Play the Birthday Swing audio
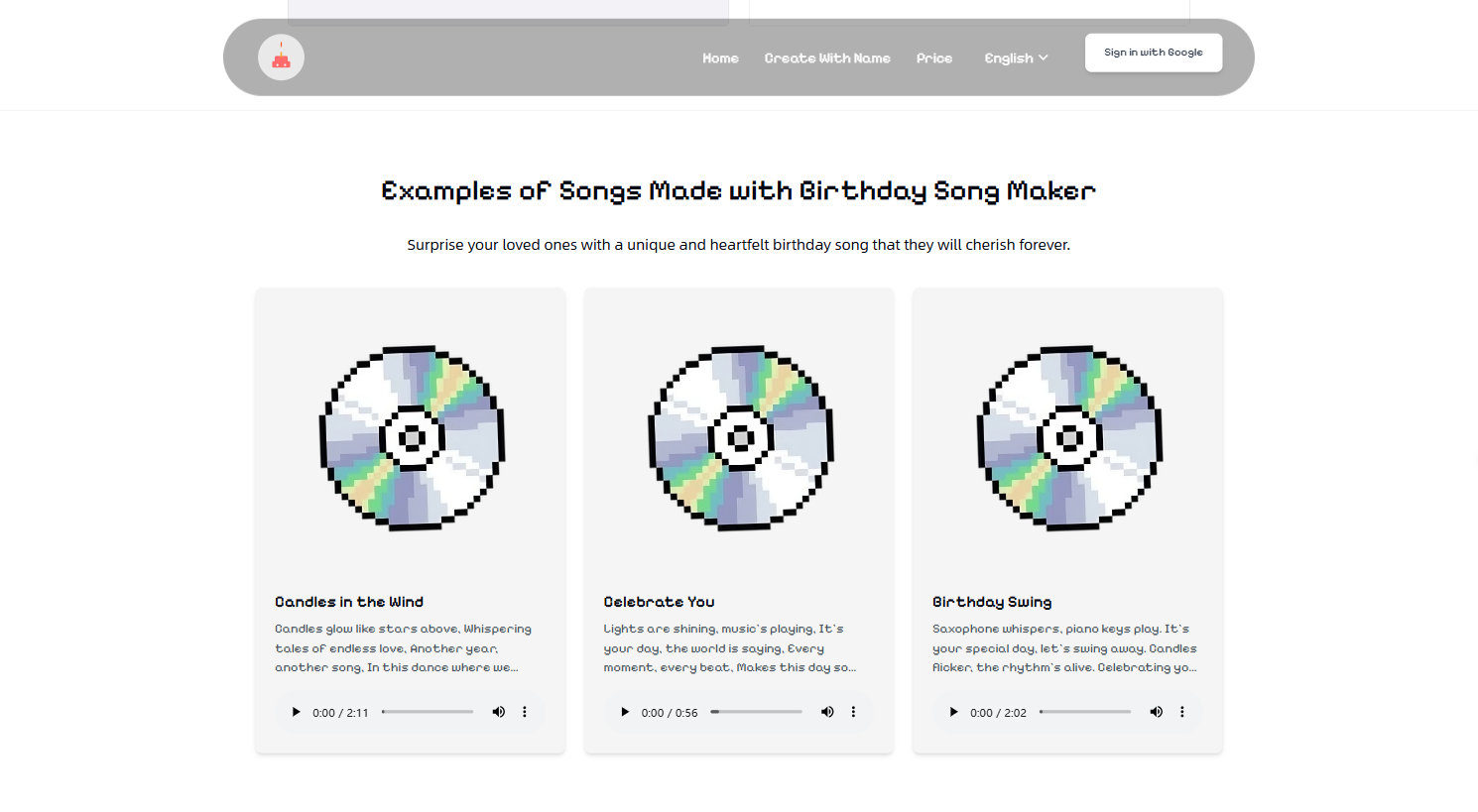The width and height of the screenshot is (1478, 812). tap(953, 712)
